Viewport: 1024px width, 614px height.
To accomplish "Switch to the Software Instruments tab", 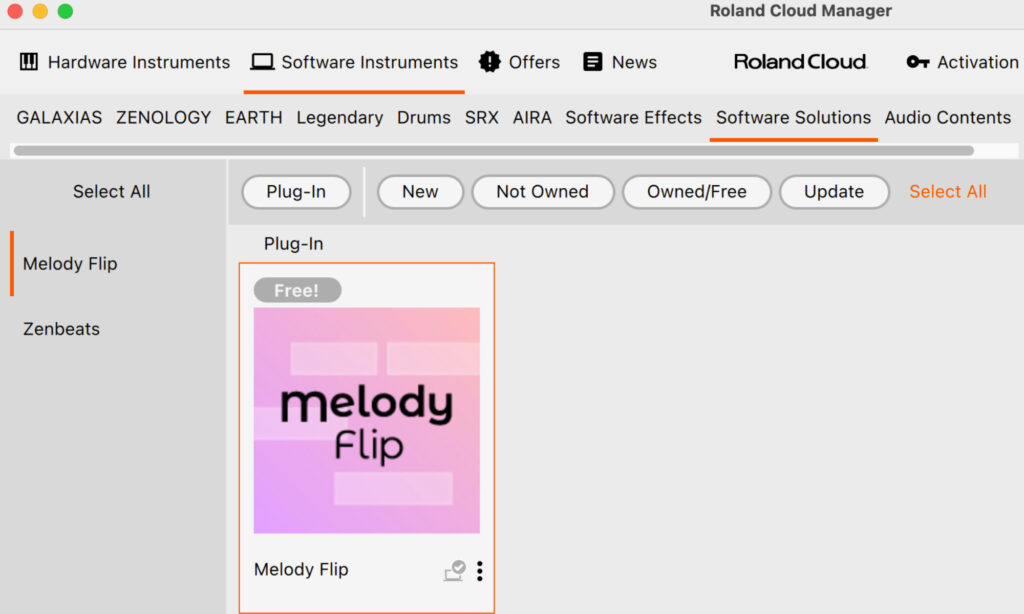I will coord(354,62).
